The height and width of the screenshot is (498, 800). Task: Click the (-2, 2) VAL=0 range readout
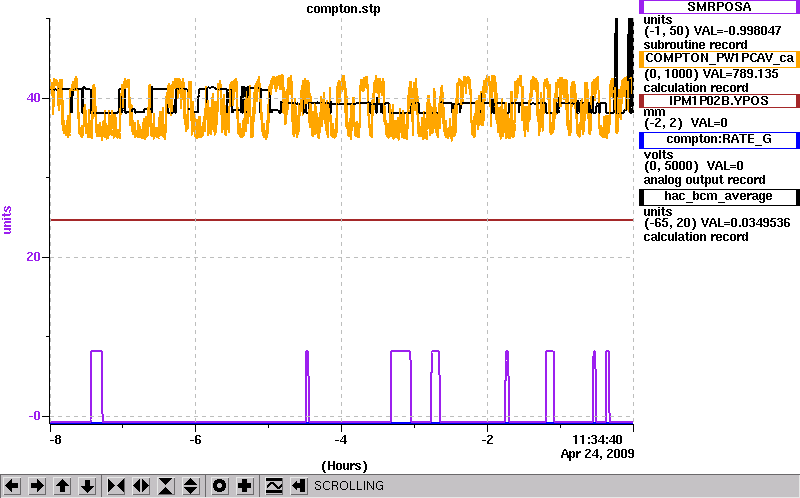[x=686, y=123]
